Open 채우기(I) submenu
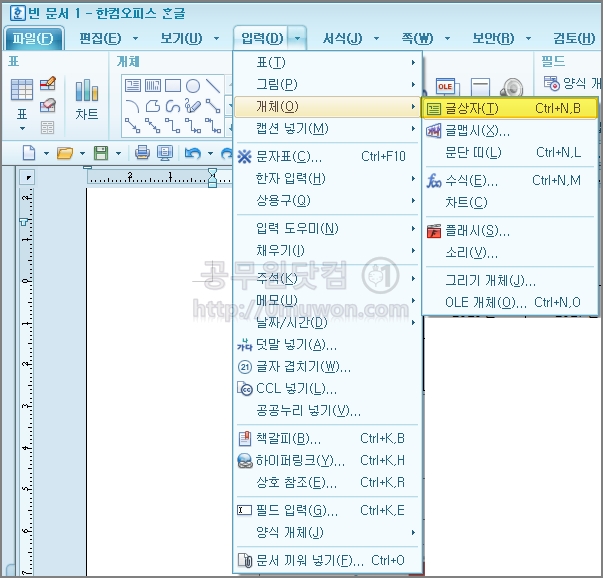 (327, 251)
